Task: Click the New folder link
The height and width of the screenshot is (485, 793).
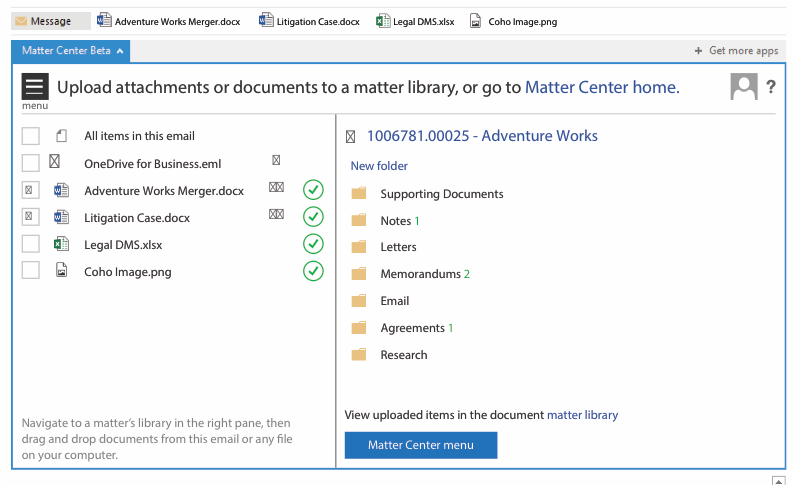Action: pos(379,166)
